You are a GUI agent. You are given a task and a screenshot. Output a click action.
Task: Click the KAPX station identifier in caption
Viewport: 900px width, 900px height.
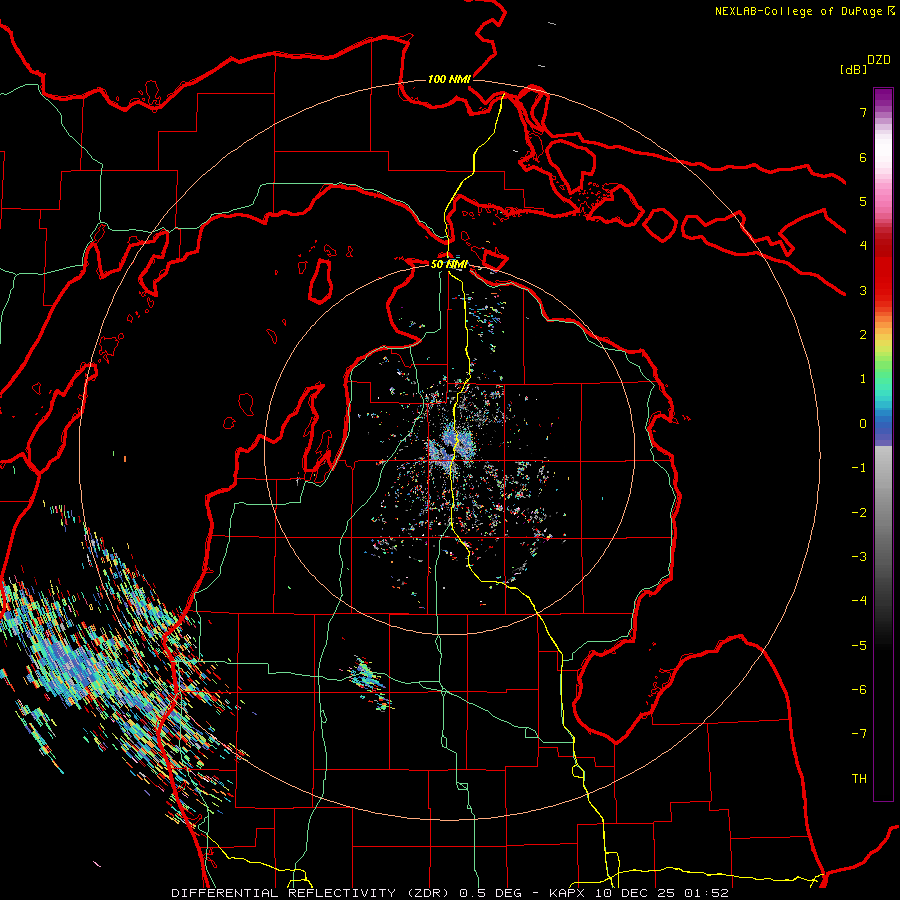567,893
